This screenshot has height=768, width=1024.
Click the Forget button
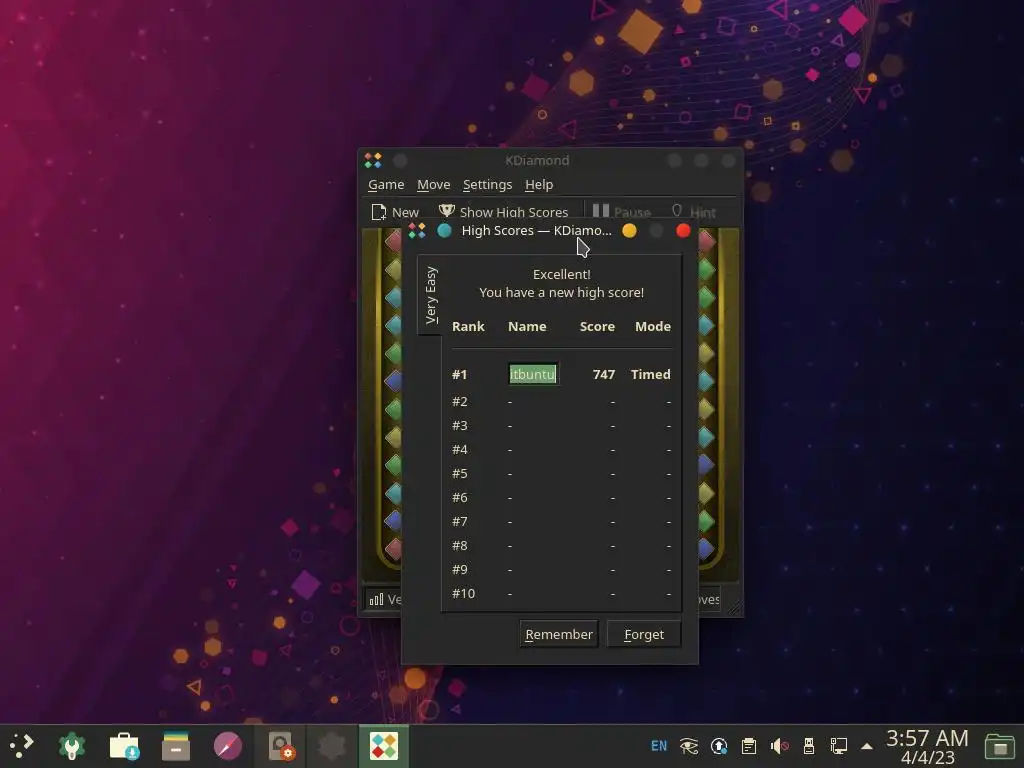tap(643, 634)
